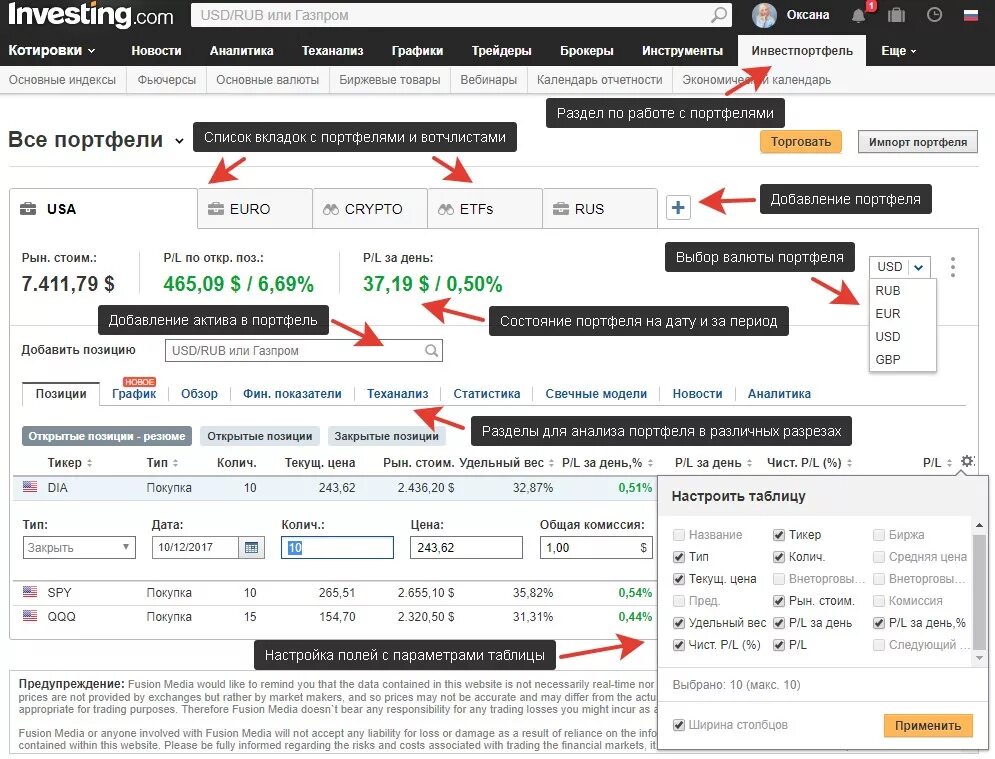Click the Russian flag language icon

tap(971, 15)
